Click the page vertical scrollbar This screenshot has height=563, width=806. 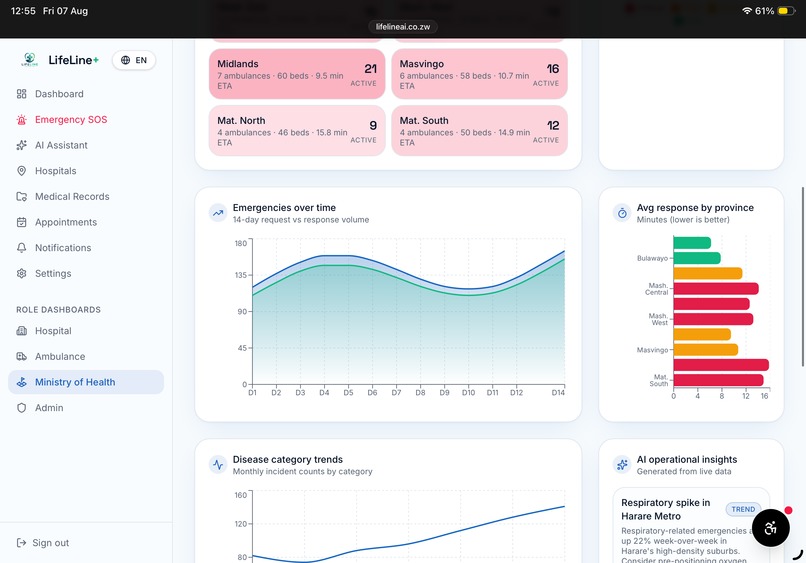coord(803,277)
